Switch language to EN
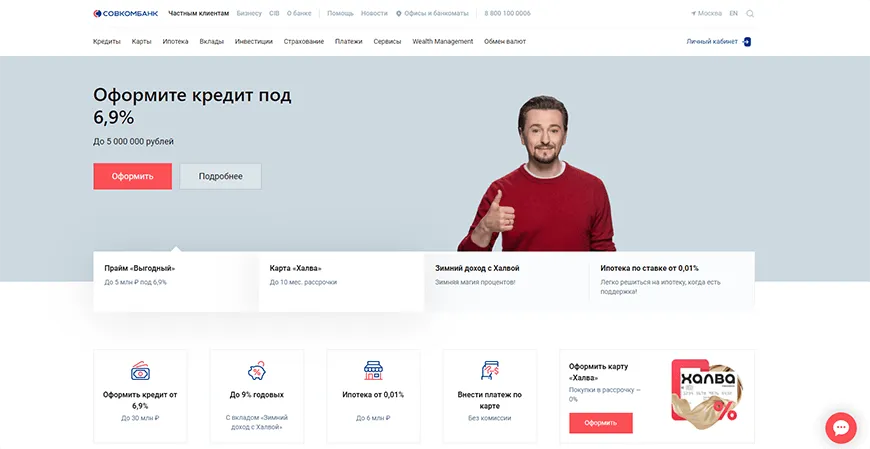 tap(734, 13)
